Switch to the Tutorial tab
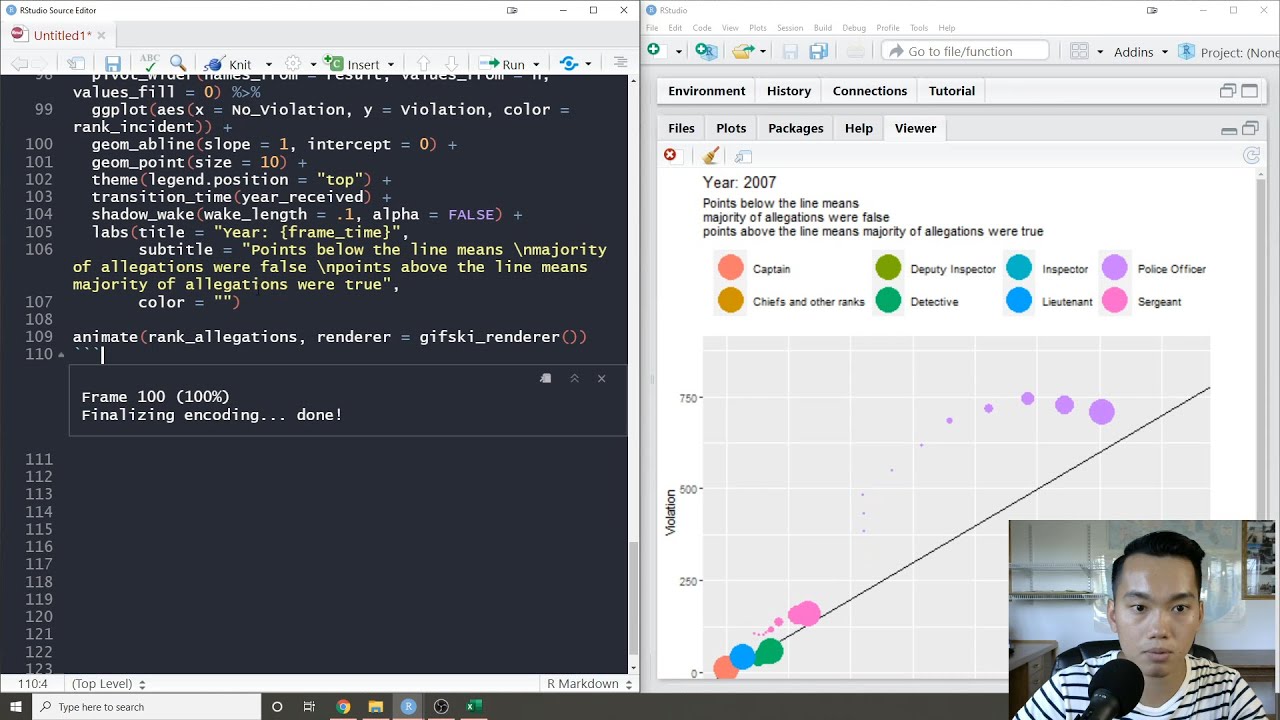The image size is (1280, 720). (x=952, y=91)
